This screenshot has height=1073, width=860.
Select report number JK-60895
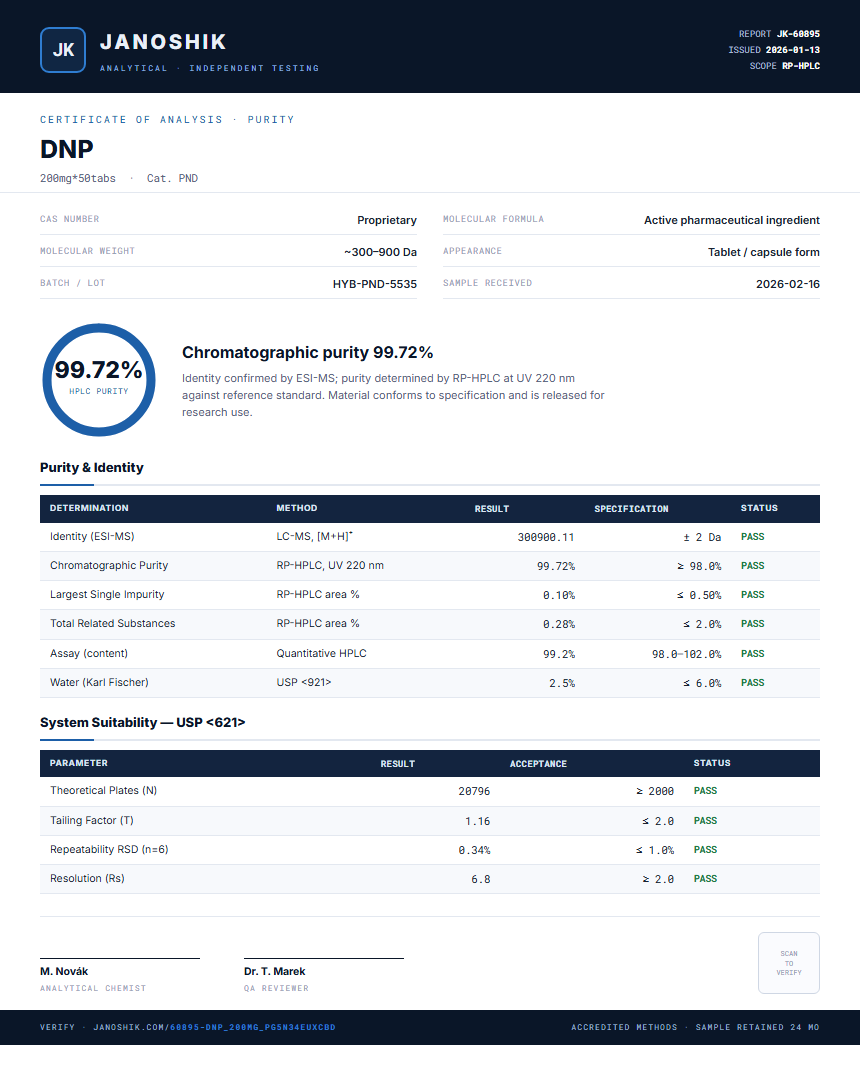(798, 34)
